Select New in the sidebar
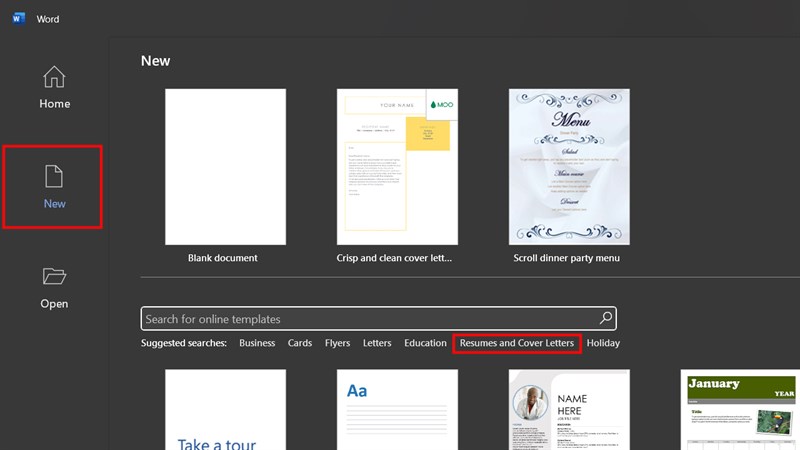This screenshot has height=450, width=800. pyautogui.click(x=54, y=187)
